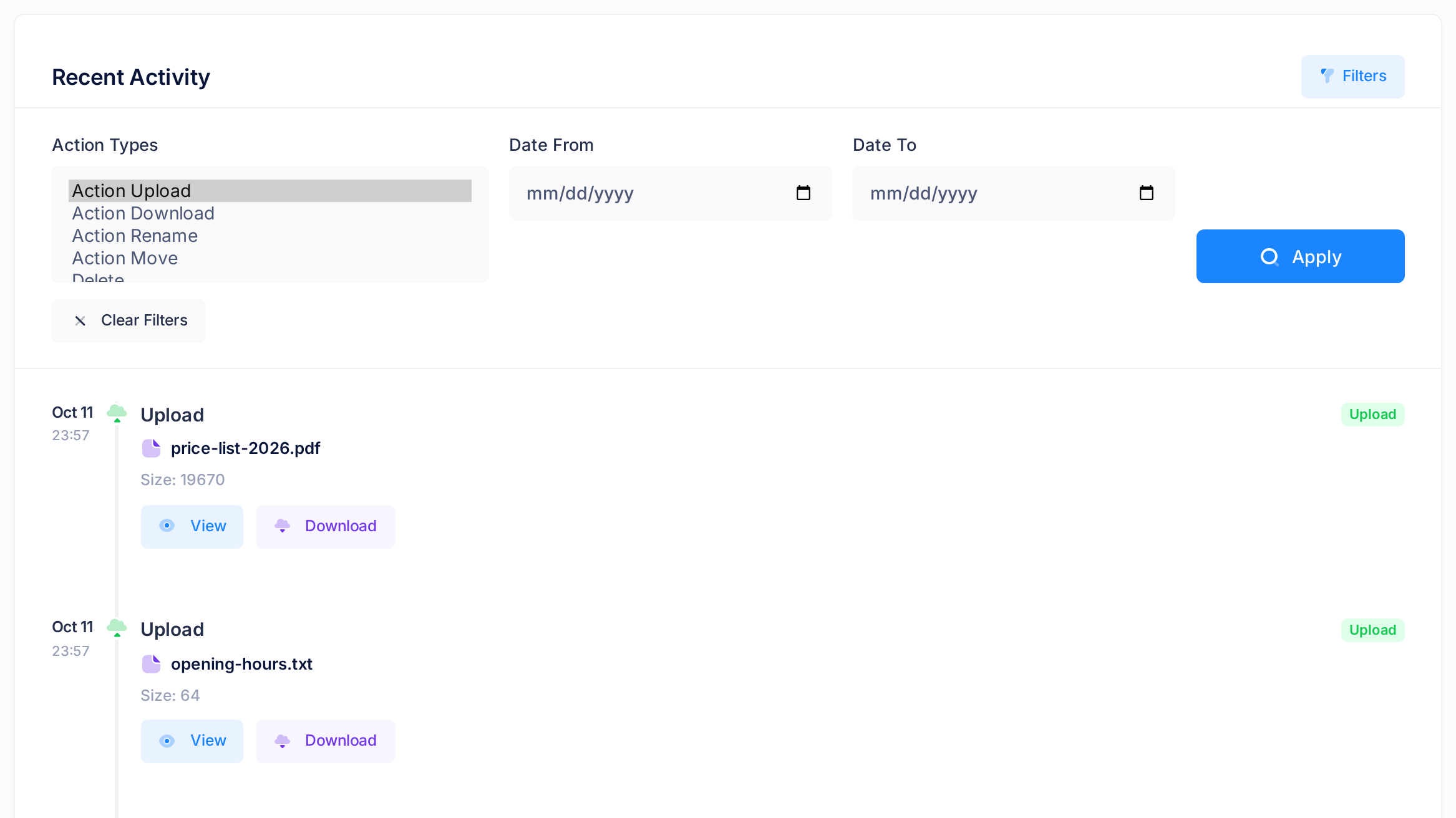The image size is (1456, 818).
Task: Click the green upload cloud icon for price-list entry
Action: 117,413
